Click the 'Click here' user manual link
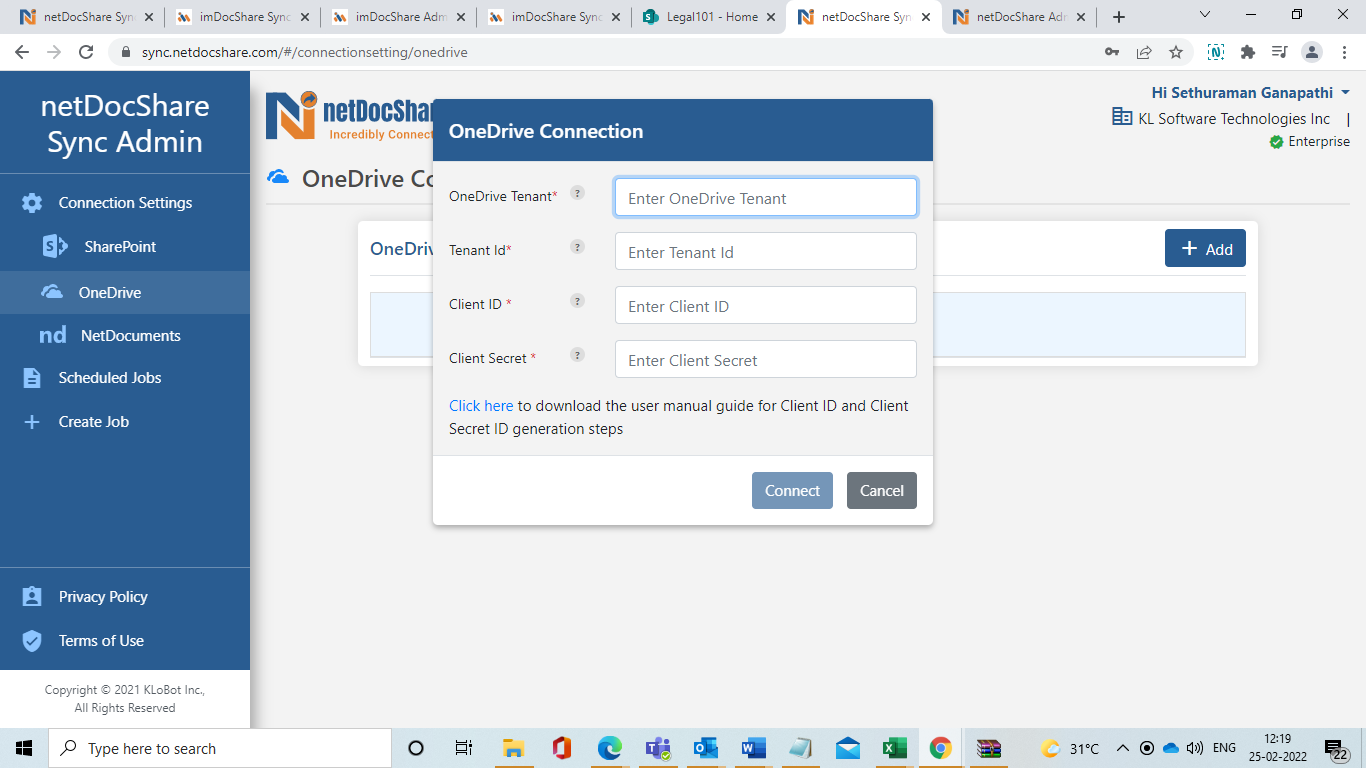Image resolution: width=1366 pixels, height=768 pixels. (x=481, y=406)
